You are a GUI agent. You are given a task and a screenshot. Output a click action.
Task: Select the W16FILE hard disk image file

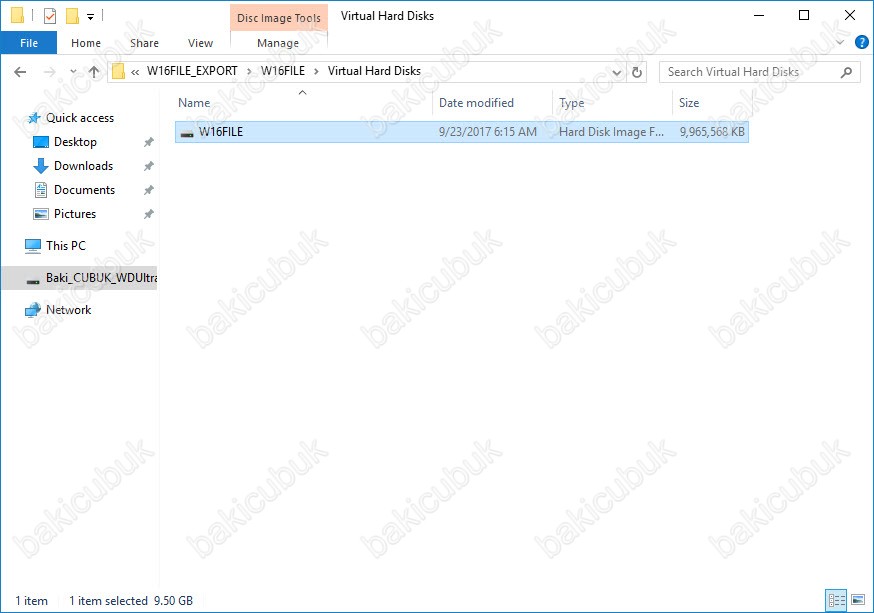462,132
